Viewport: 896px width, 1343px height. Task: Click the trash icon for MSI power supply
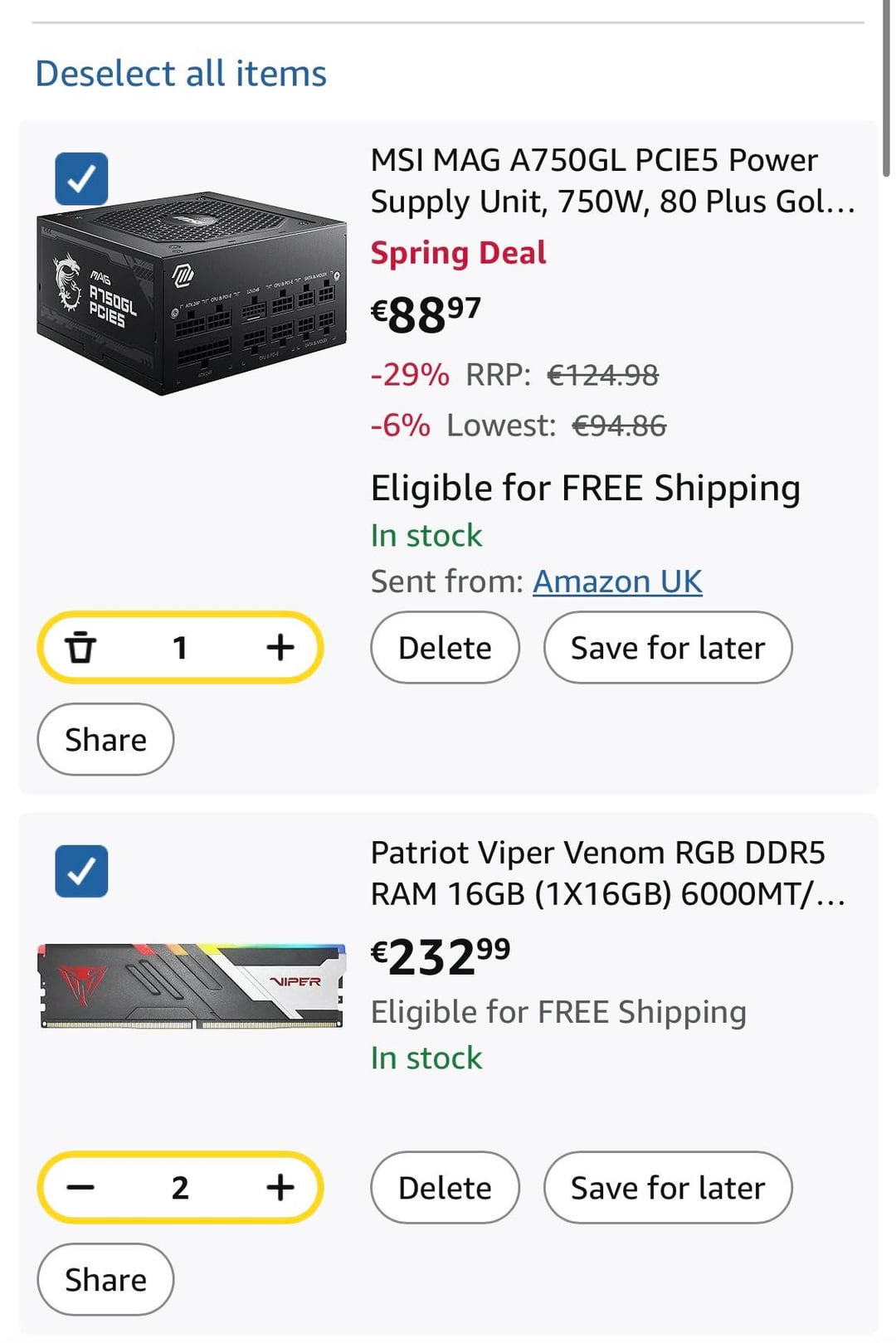pyautogui.click(x=80, y=647)
